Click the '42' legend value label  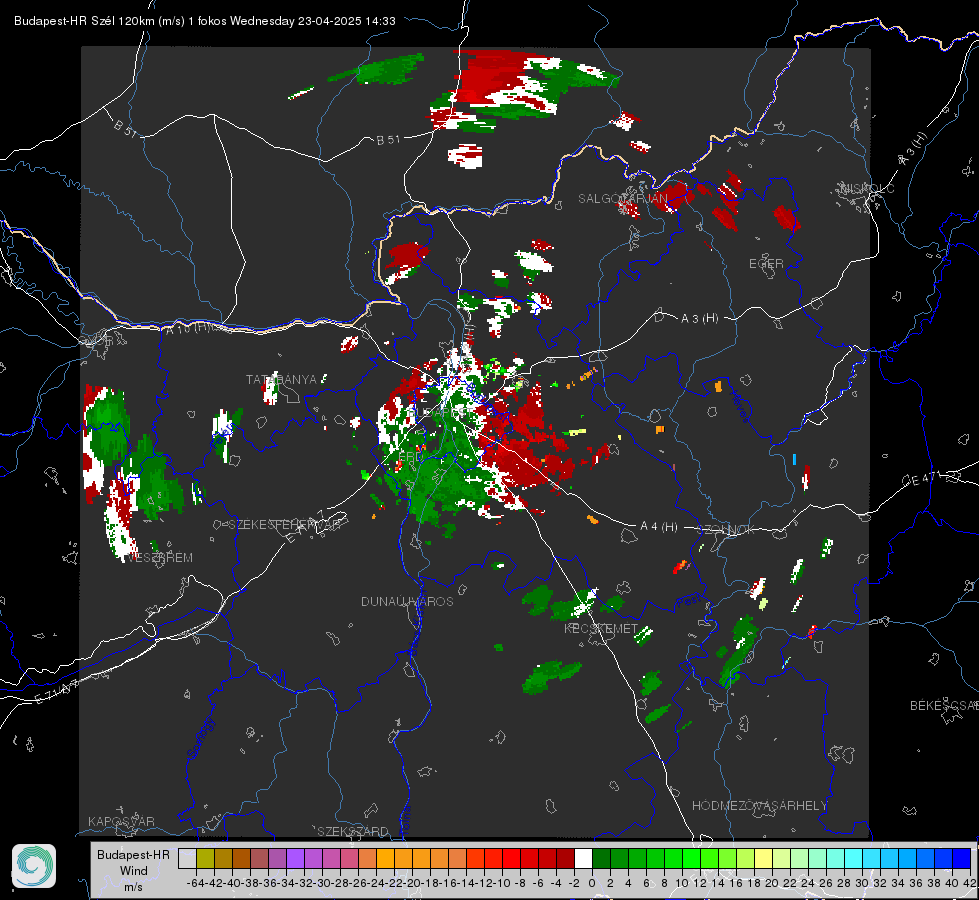[969, 883]
